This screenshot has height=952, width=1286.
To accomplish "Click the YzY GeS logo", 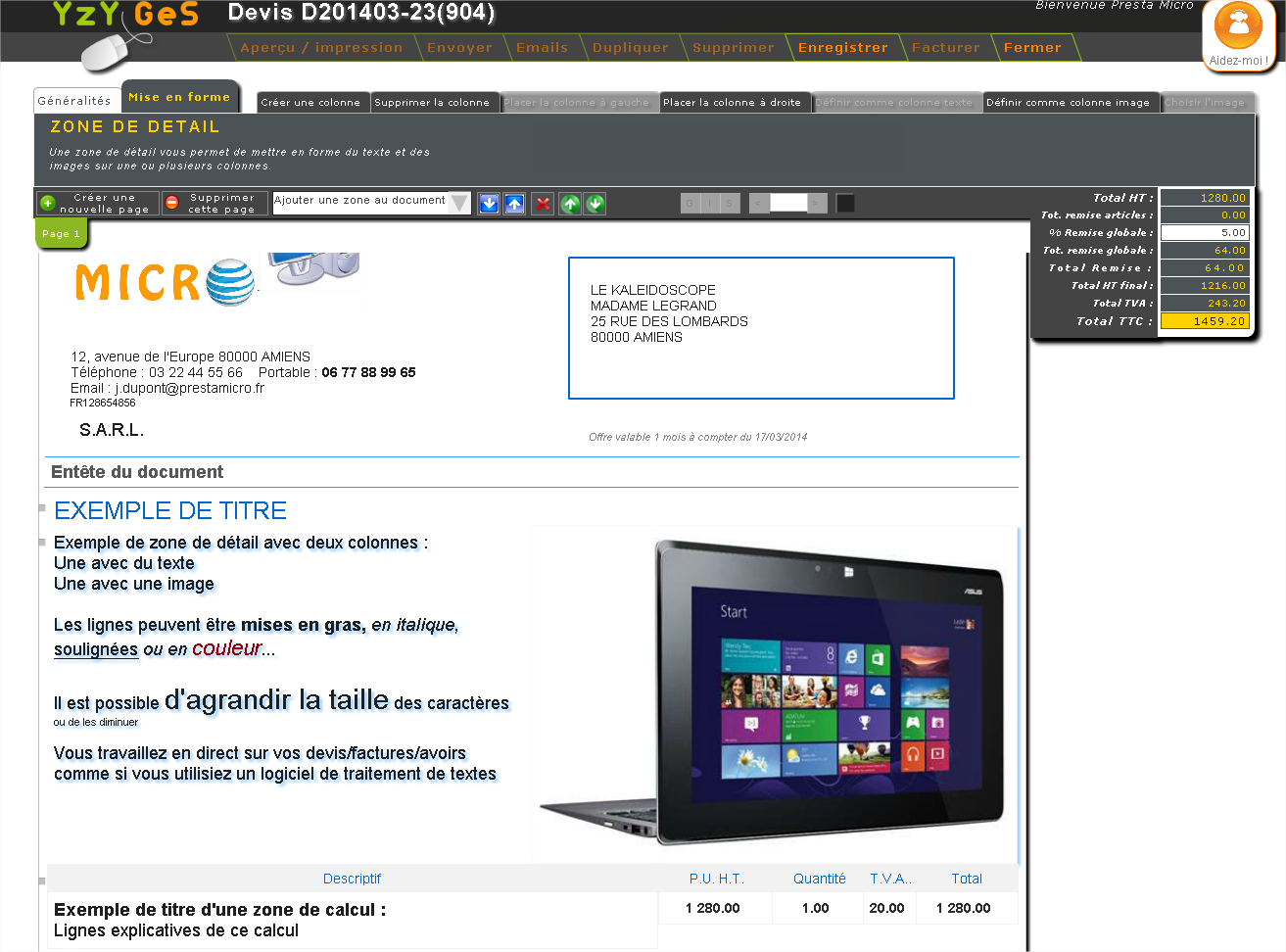I will pos(124,34).
